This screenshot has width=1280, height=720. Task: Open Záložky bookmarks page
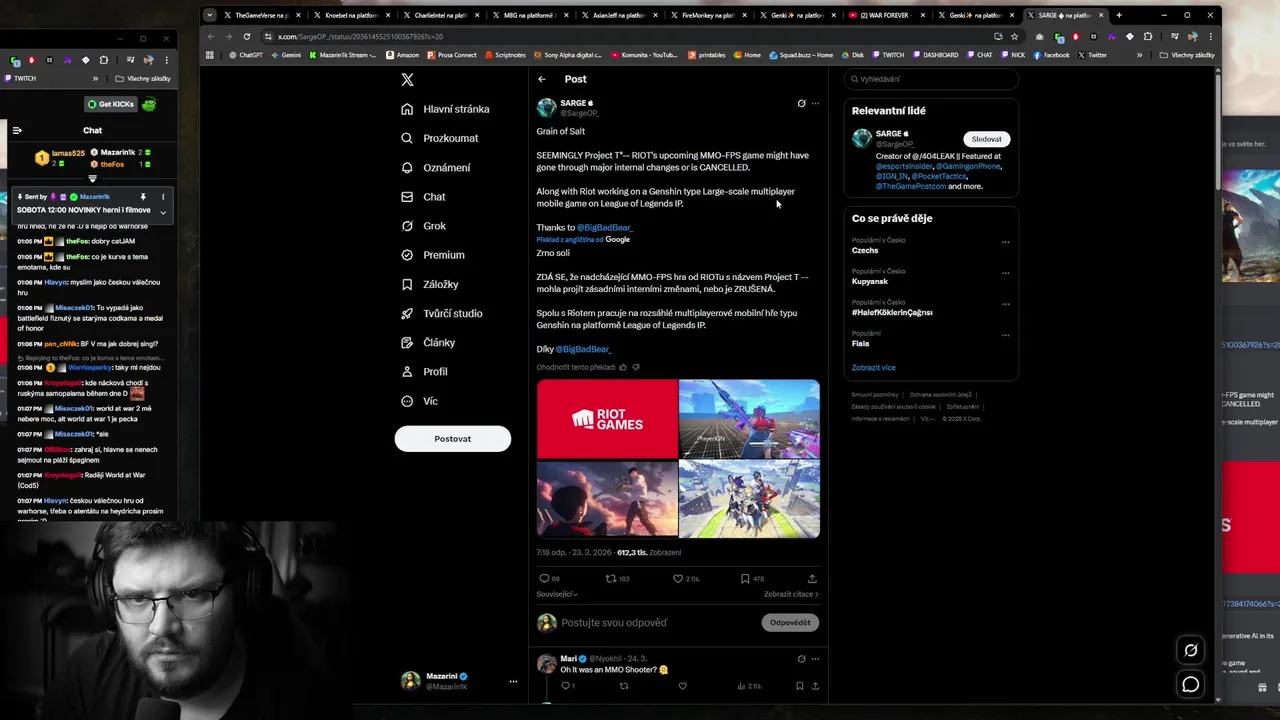430,284
